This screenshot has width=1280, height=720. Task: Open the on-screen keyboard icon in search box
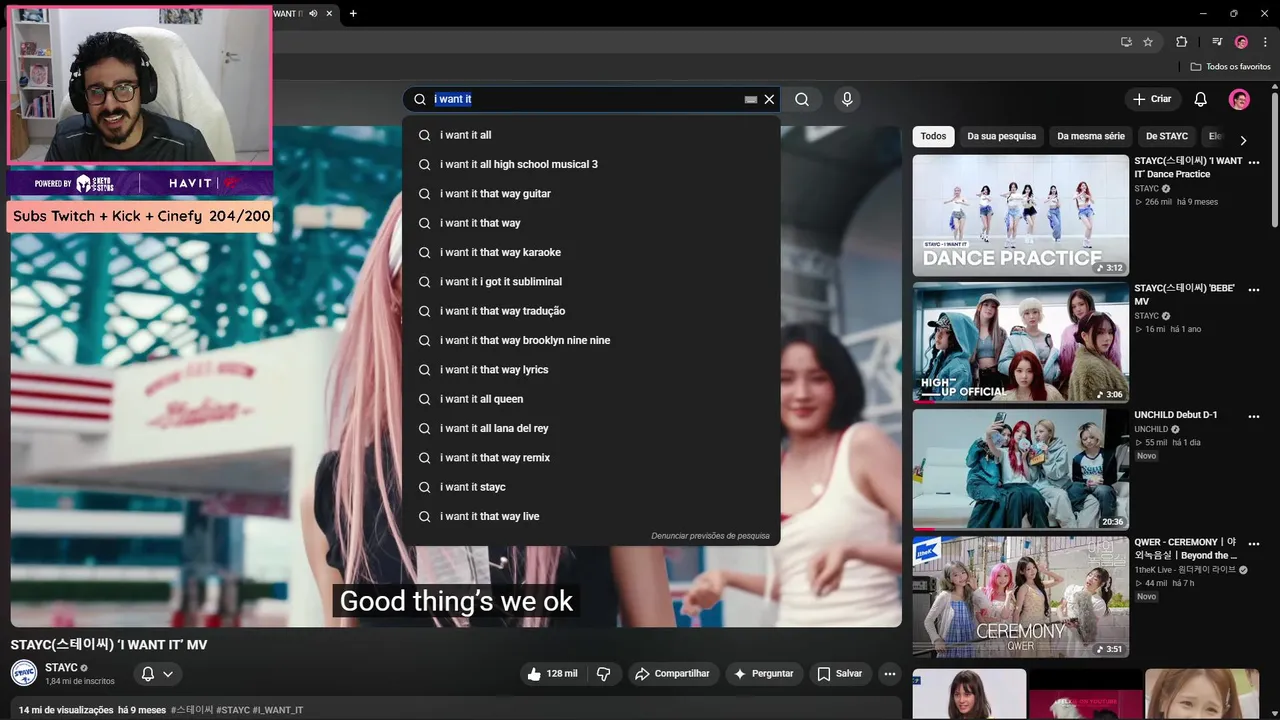(x=751, y=100)
